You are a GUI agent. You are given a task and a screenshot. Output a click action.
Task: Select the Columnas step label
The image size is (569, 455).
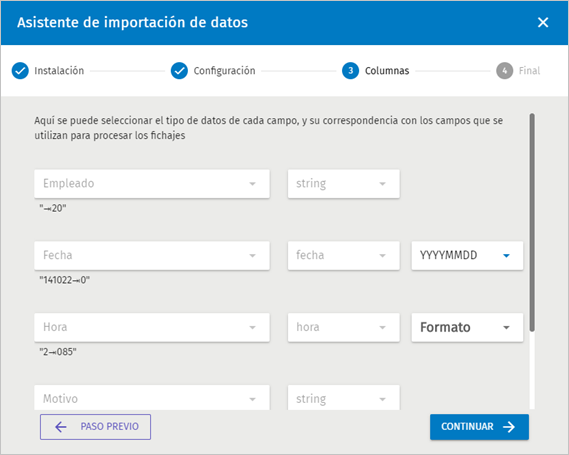click(x=387, y=71)
